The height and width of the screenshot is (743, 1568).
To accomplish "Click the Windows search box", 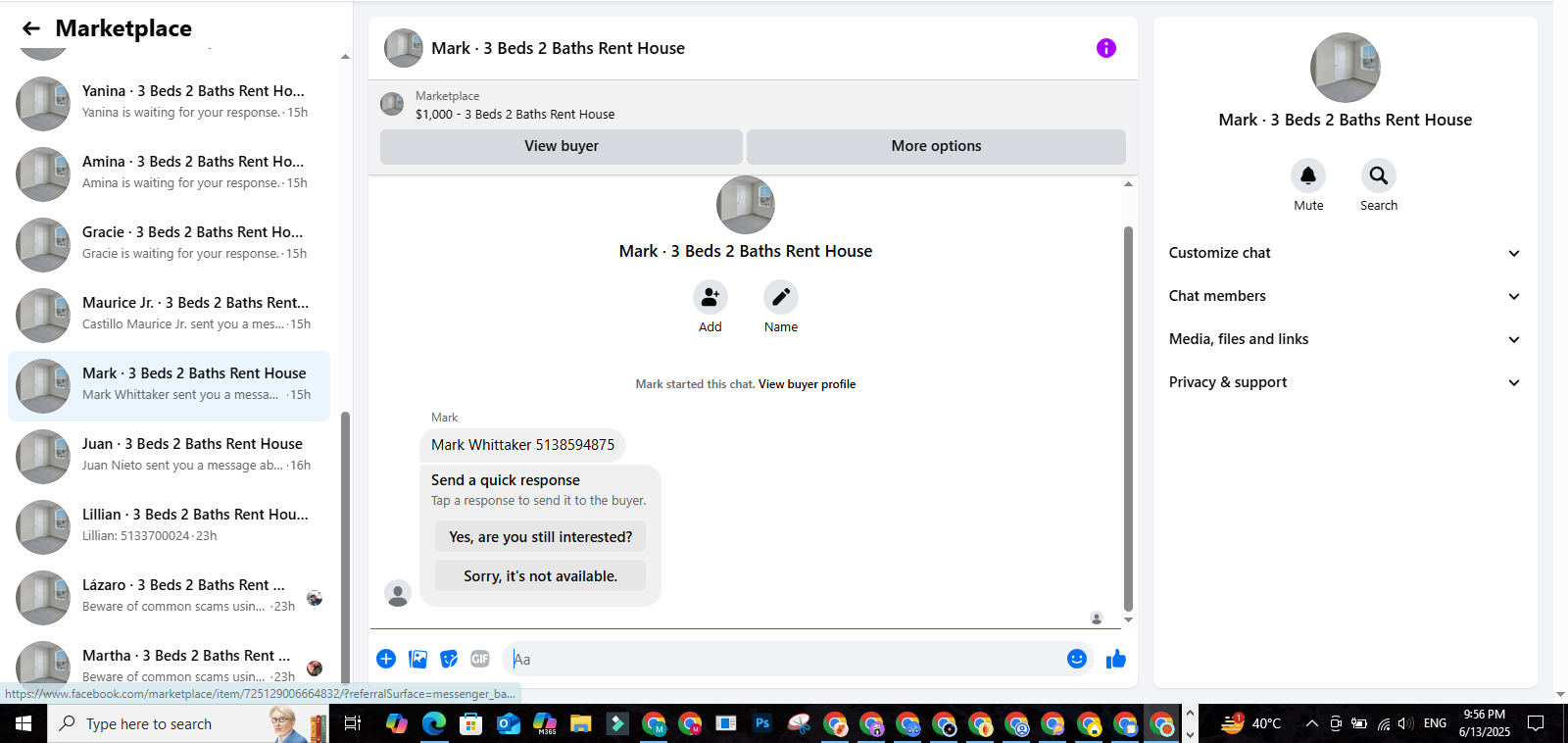I will click(188, 723).
